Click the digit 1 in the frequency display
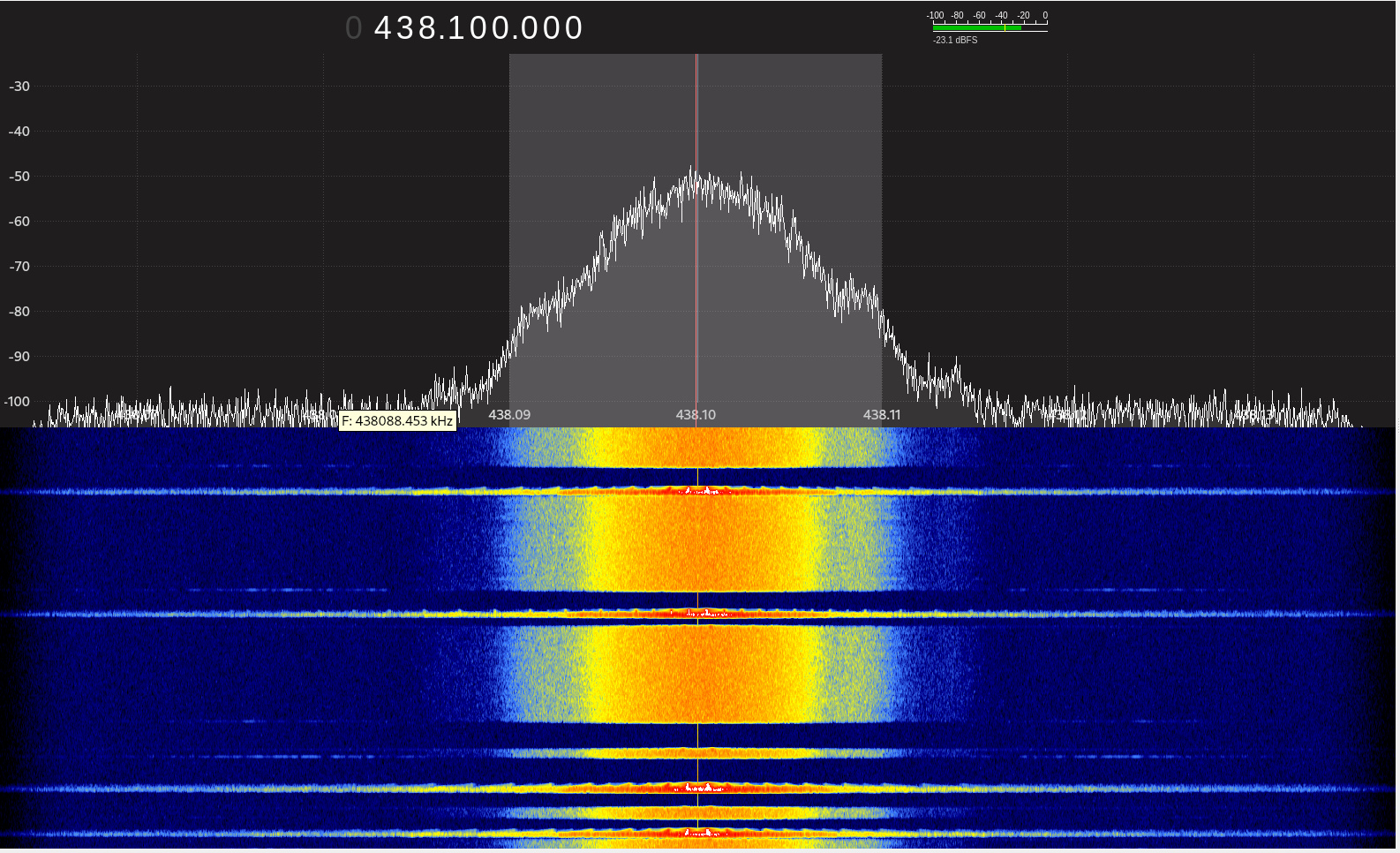Screen dimensions: 1400x853 pyautogui.click(x=457, y=28)
